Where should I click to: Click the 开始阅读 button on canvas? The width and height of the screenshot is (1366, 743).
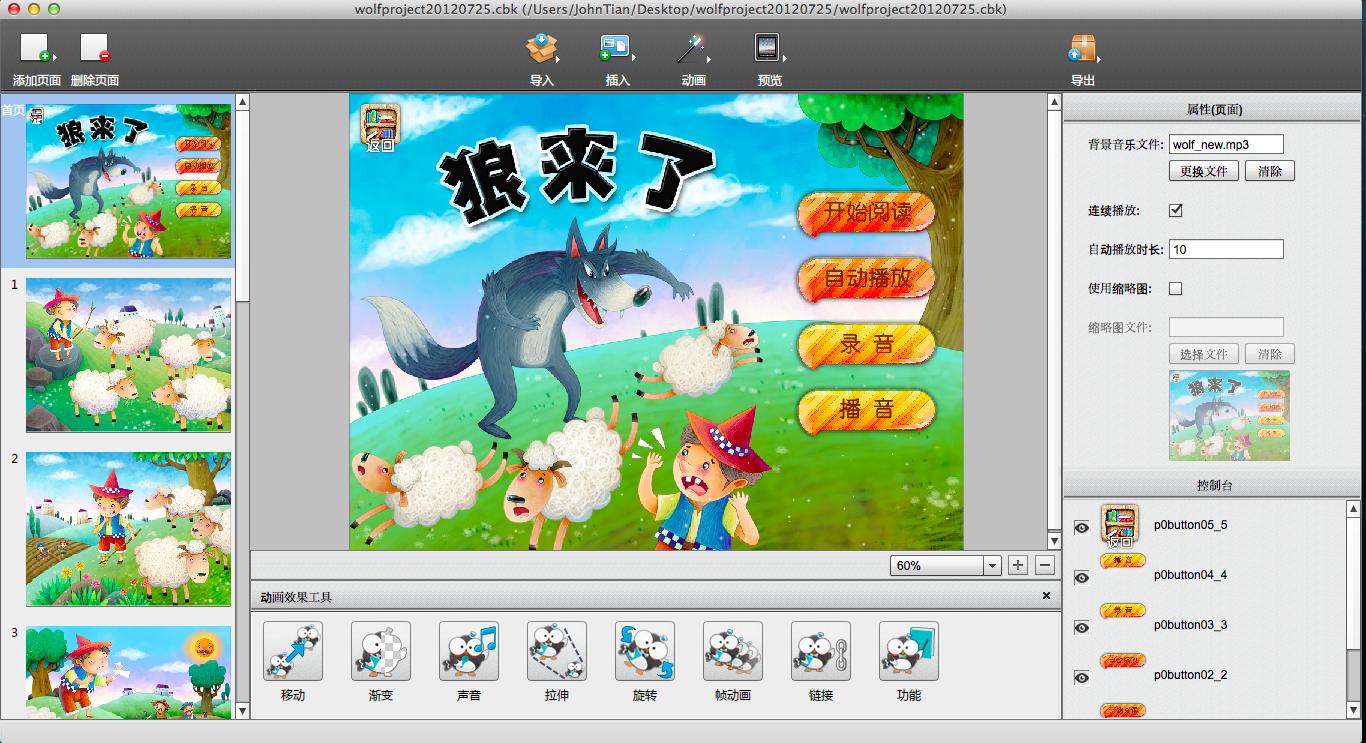[866, 213]
